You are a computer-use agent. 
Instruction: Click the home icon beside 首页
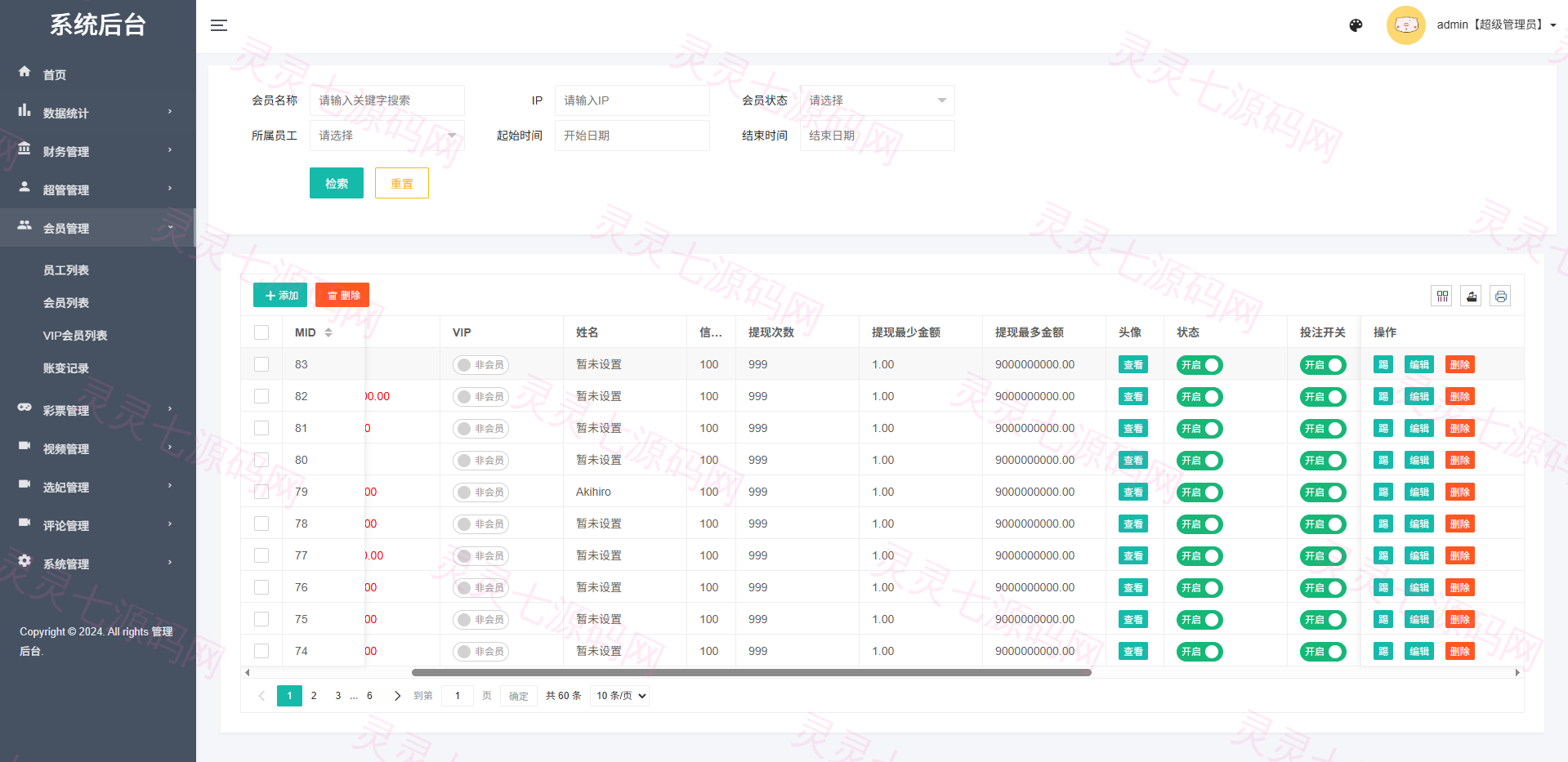pos(25,72)
